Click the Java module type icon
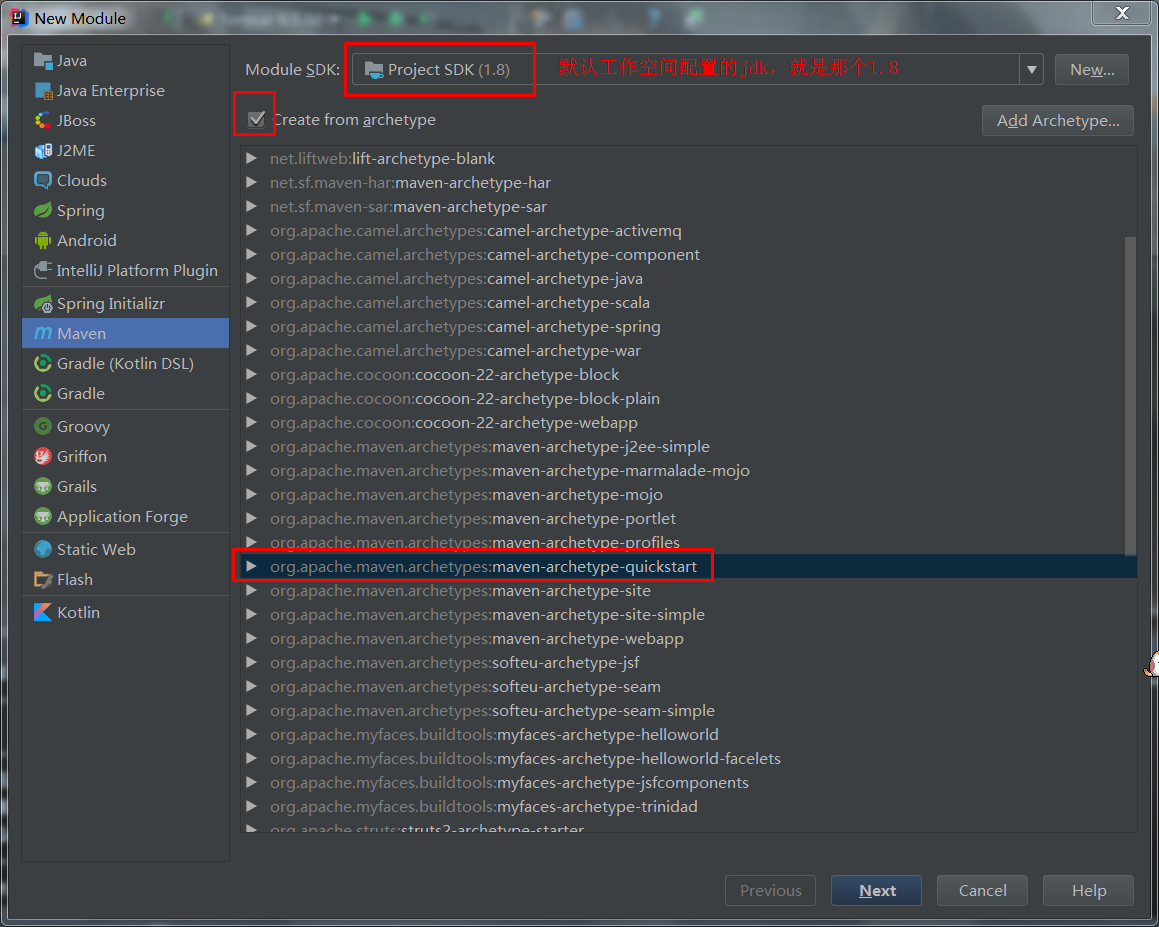This screenshot has width=1159, height=927. tap(43, 61)
